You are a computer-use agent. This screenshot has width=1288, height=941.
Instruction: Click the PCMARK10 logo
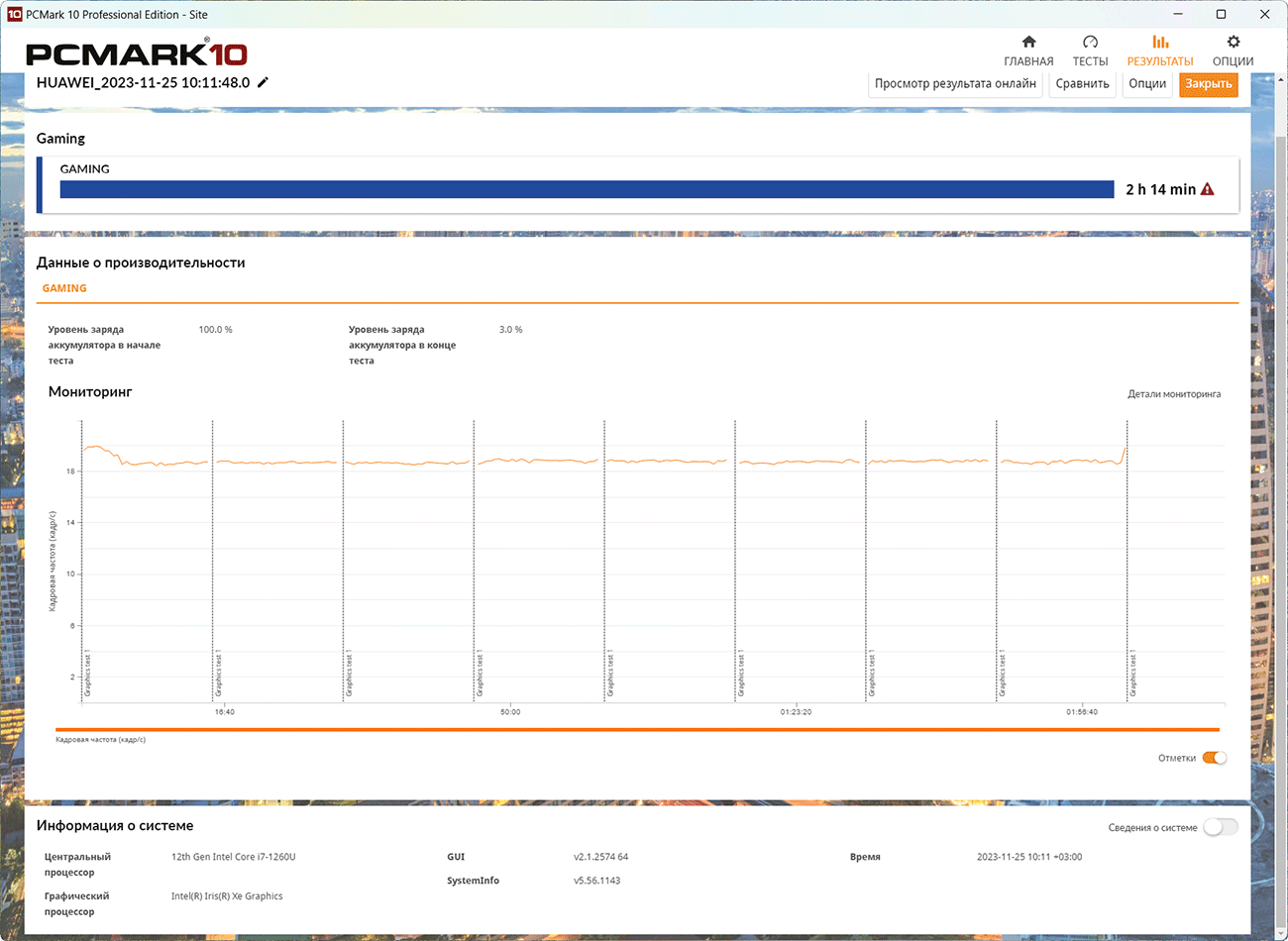click(x=137, y=53)
